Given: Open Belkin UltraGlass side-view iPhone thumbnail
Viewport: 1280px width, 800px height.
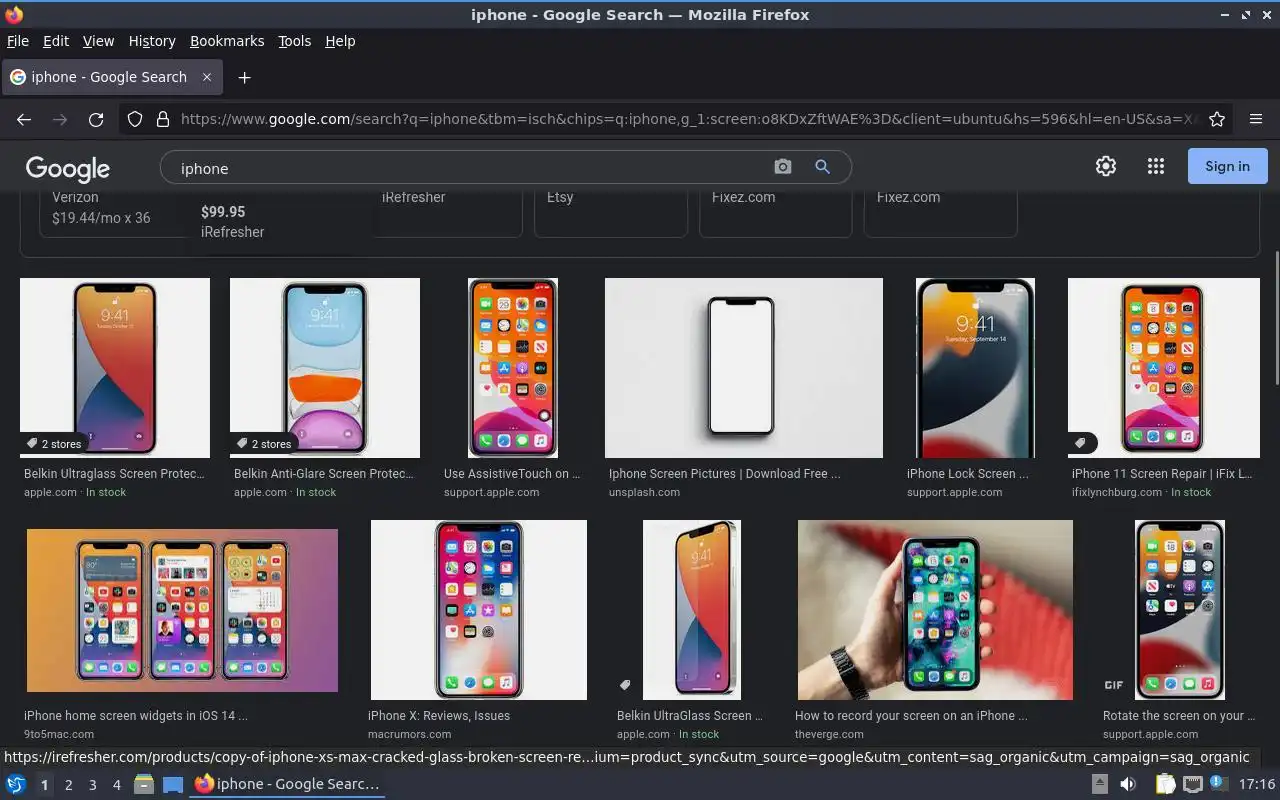Looking at the screenshot, I should [x=692, y=610].
